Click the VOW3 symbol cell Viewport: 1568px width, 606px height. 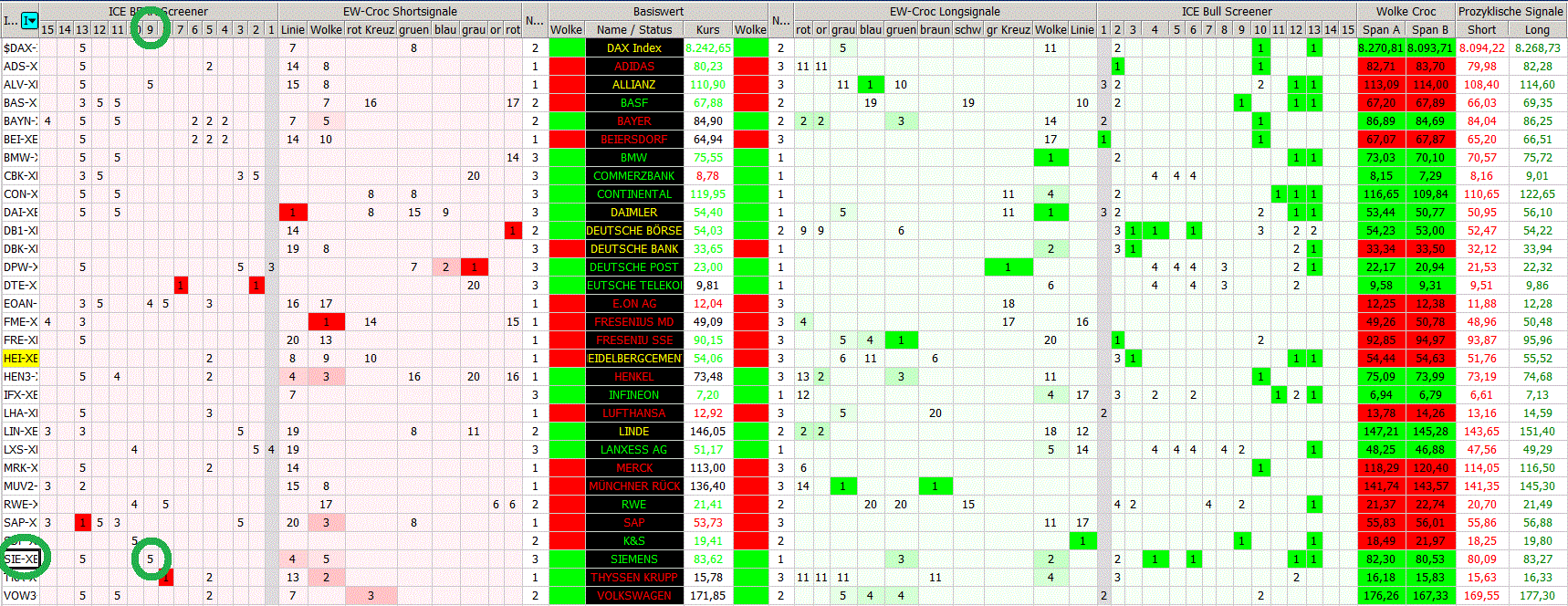coord(21,595)
